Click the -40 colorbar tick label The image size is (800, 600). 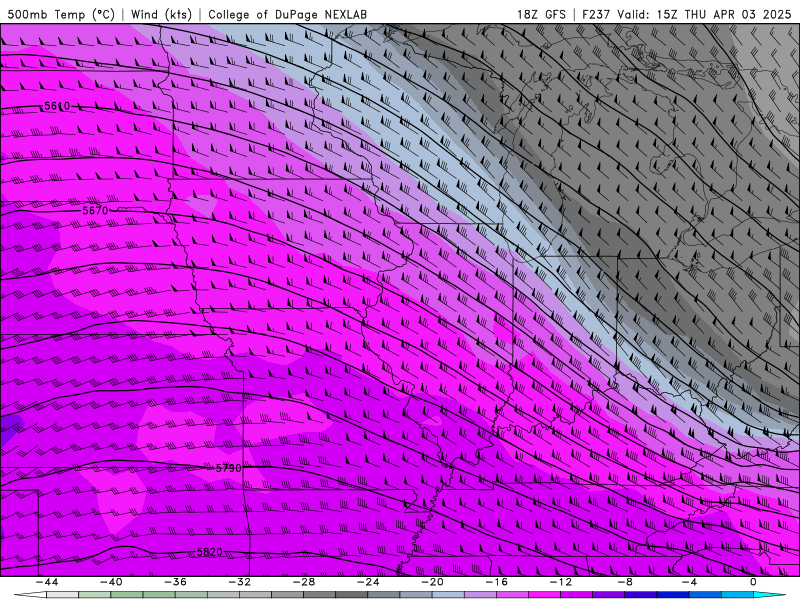pyautogui.click(x=111, y=582)
